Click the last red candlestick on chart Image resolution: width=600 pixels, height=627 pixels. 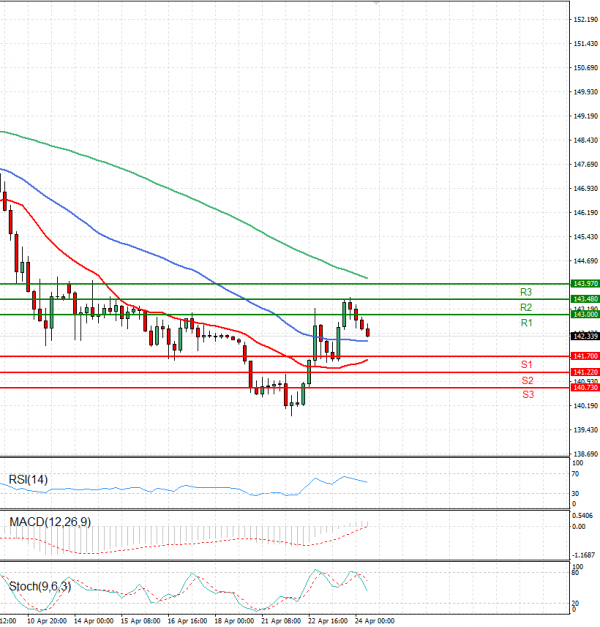(x=368, y=332)
